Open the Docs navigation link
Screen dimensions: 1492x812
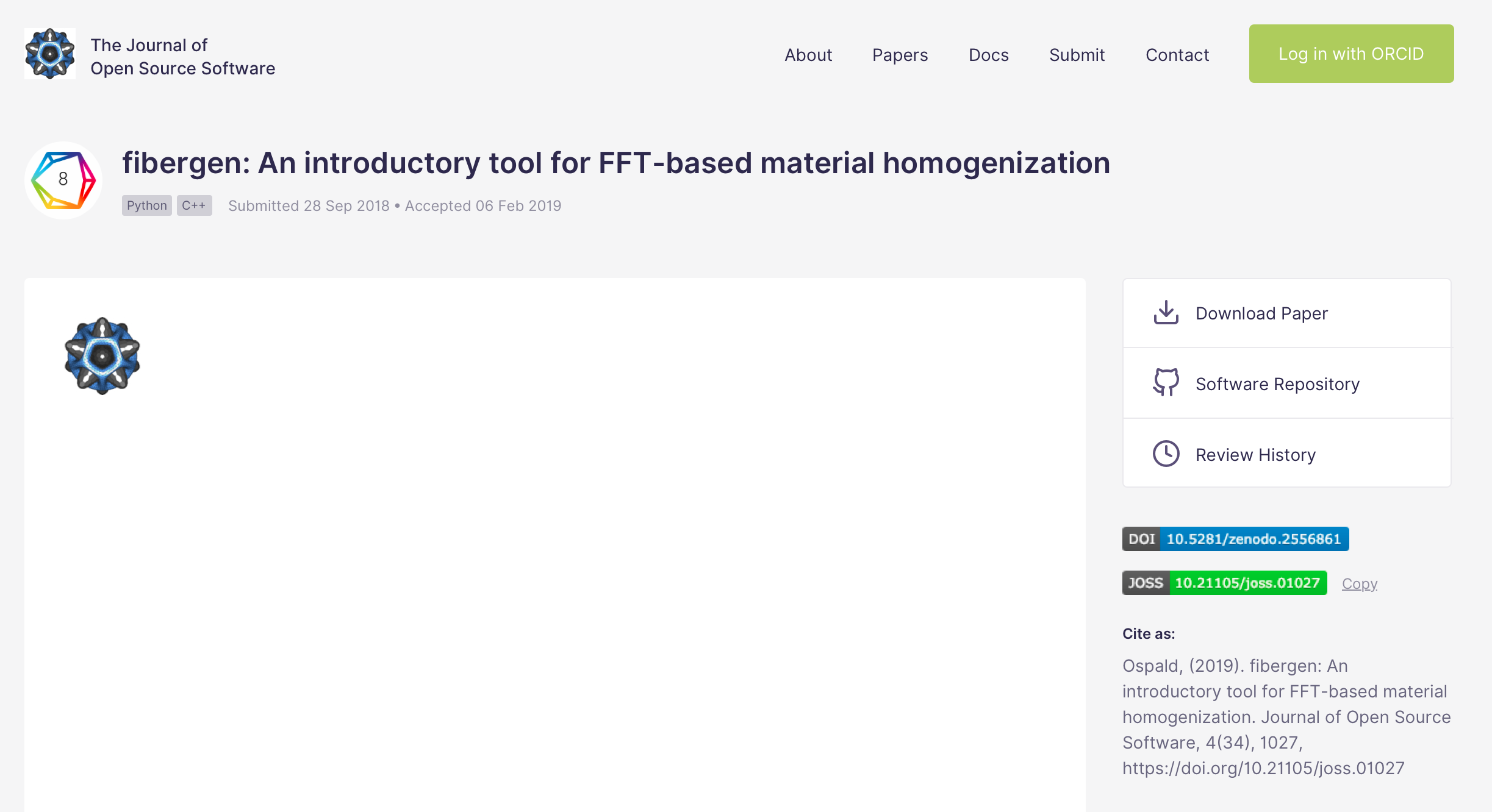click(988, 55)
